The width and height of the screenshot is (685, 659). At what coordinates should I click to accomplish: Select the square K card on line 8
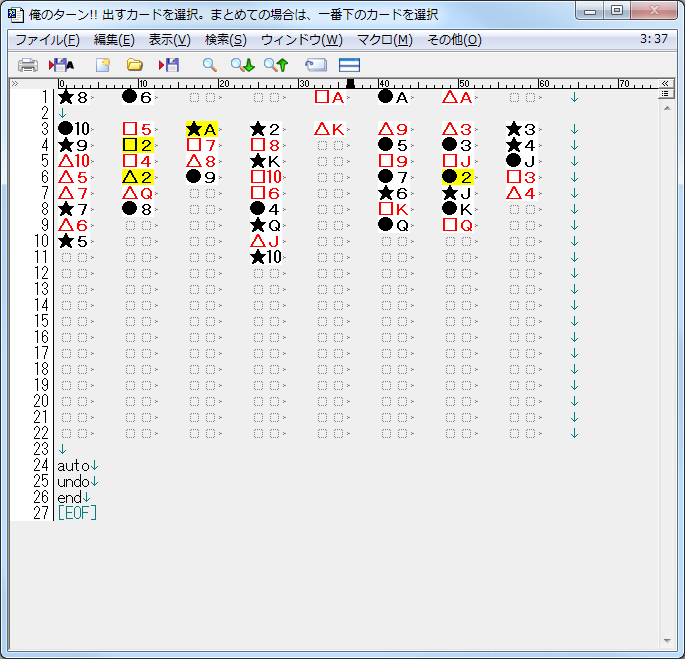click(394, 209)
